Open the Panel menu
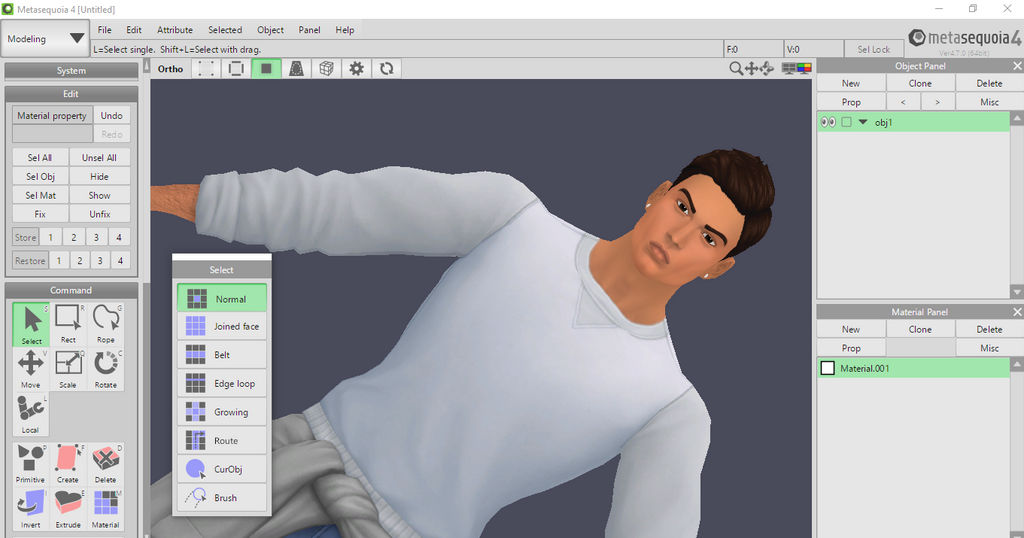The height and width of the screenshot is (538, 1024). click(310, 30)
